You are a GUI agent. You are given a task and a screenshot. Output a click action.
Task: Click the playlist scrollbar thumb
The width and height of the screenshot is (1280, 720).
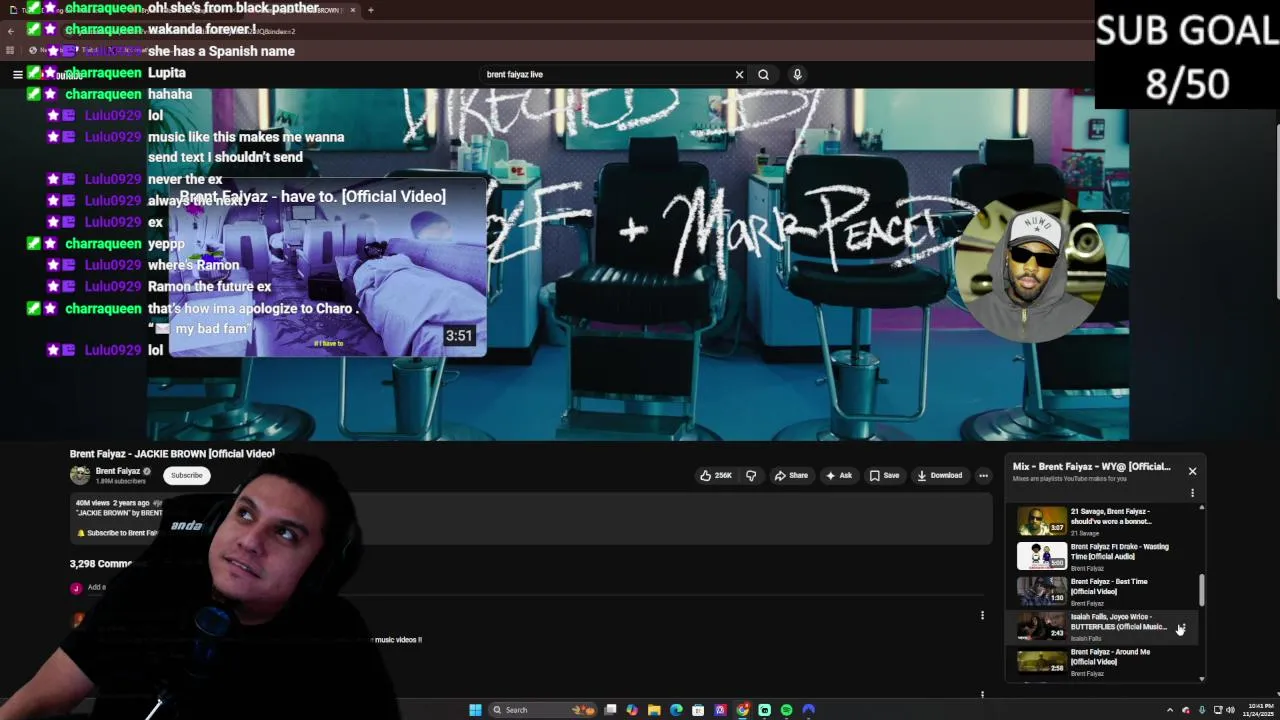(x=1202, y=590)
